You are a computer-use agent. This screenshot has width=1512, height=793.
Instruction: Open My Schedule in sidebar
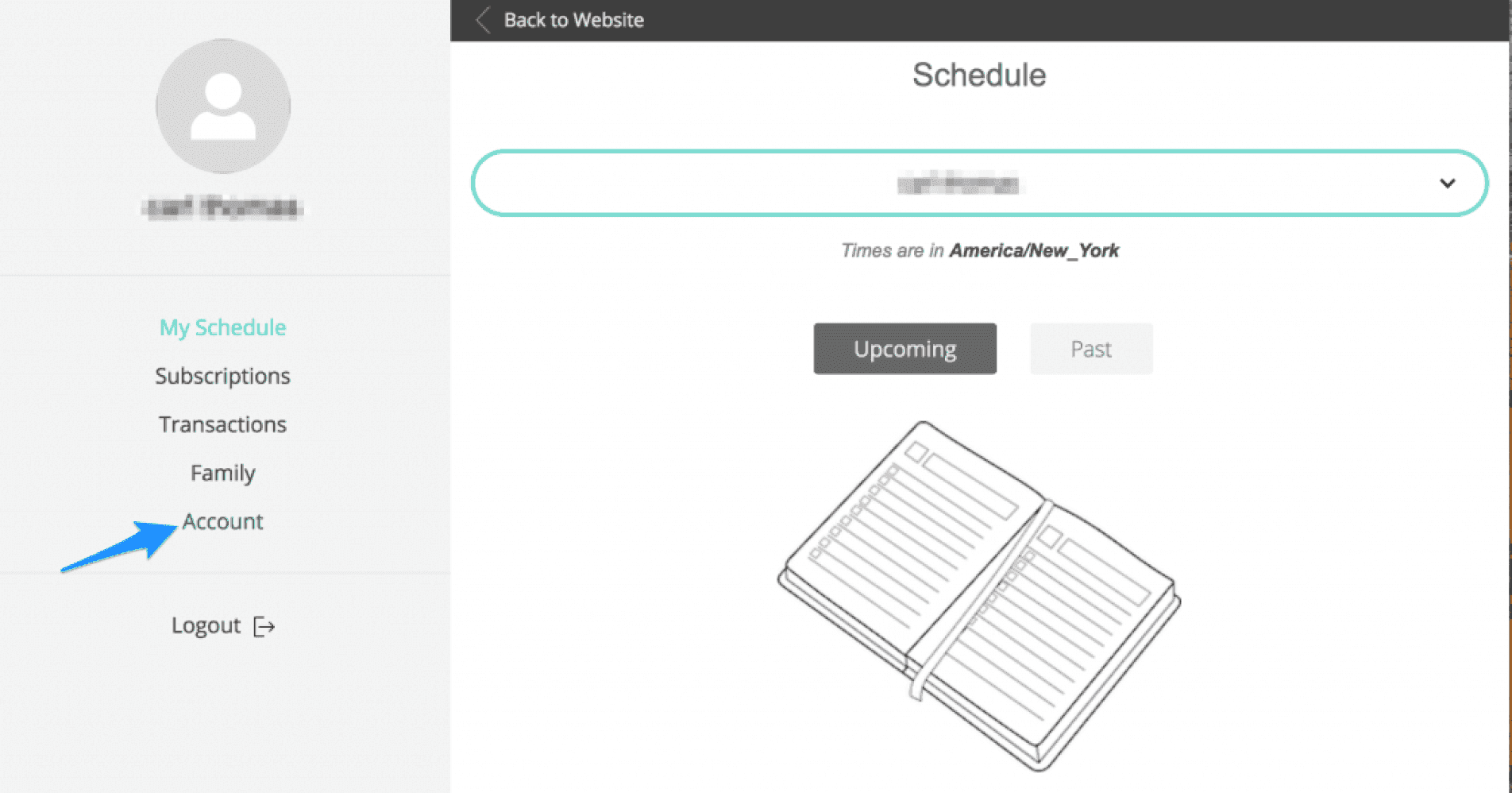[x=222, y=327]
